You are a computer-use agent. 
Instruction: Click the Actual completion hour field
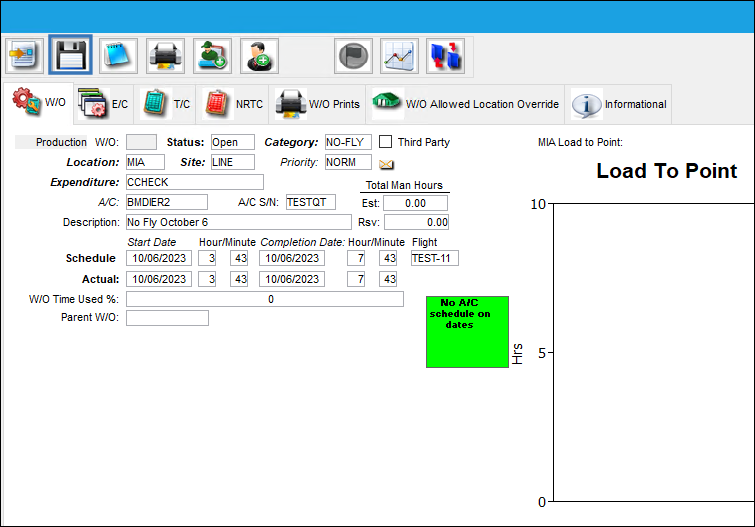[x=356, y=279]
